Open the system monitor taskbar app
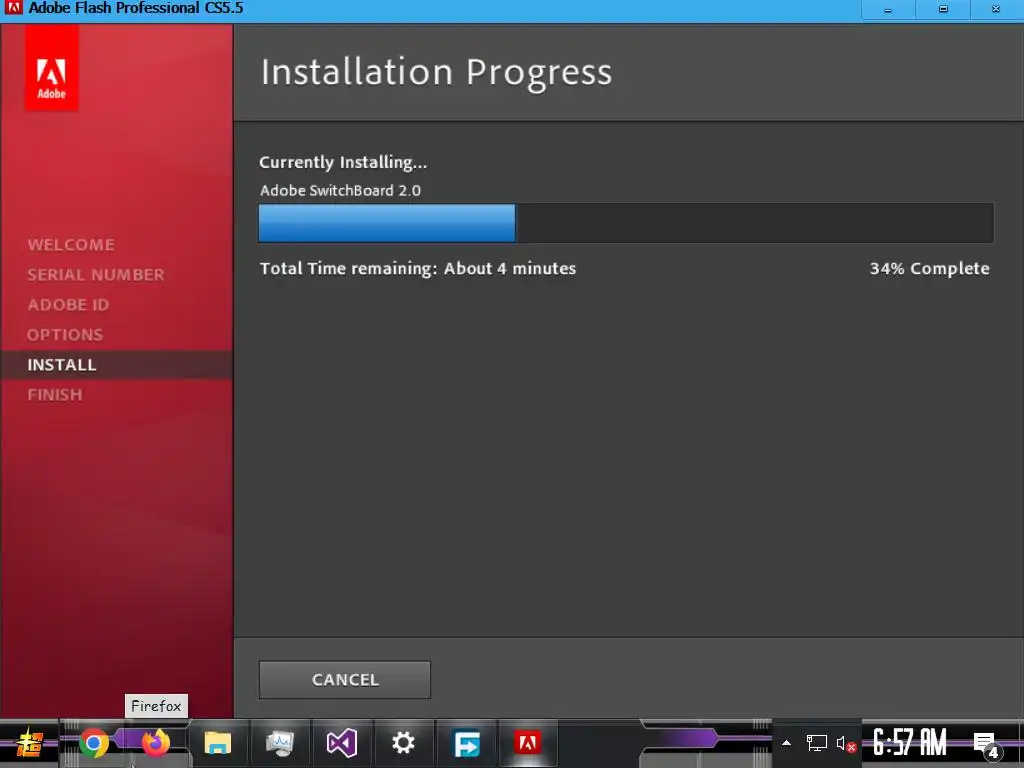 pyautogui.click(x=280, y=743)
